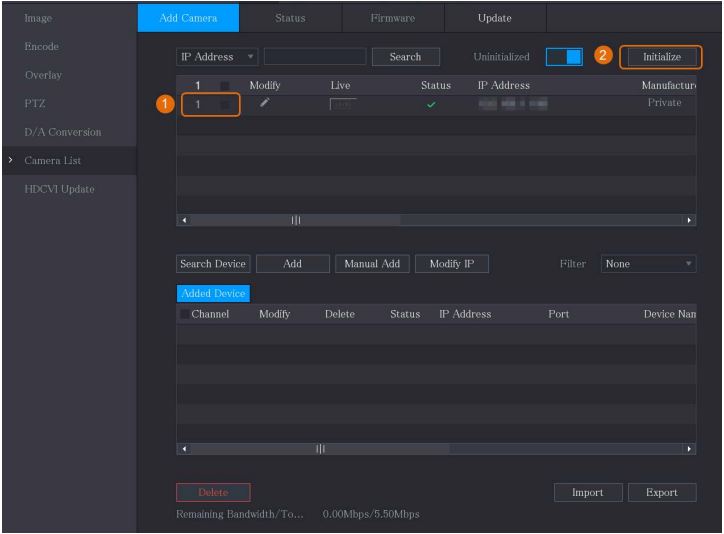Click the Delete column header in Added Device table
The height and width of the screenshot is (534, 724).
click(340, 314)
